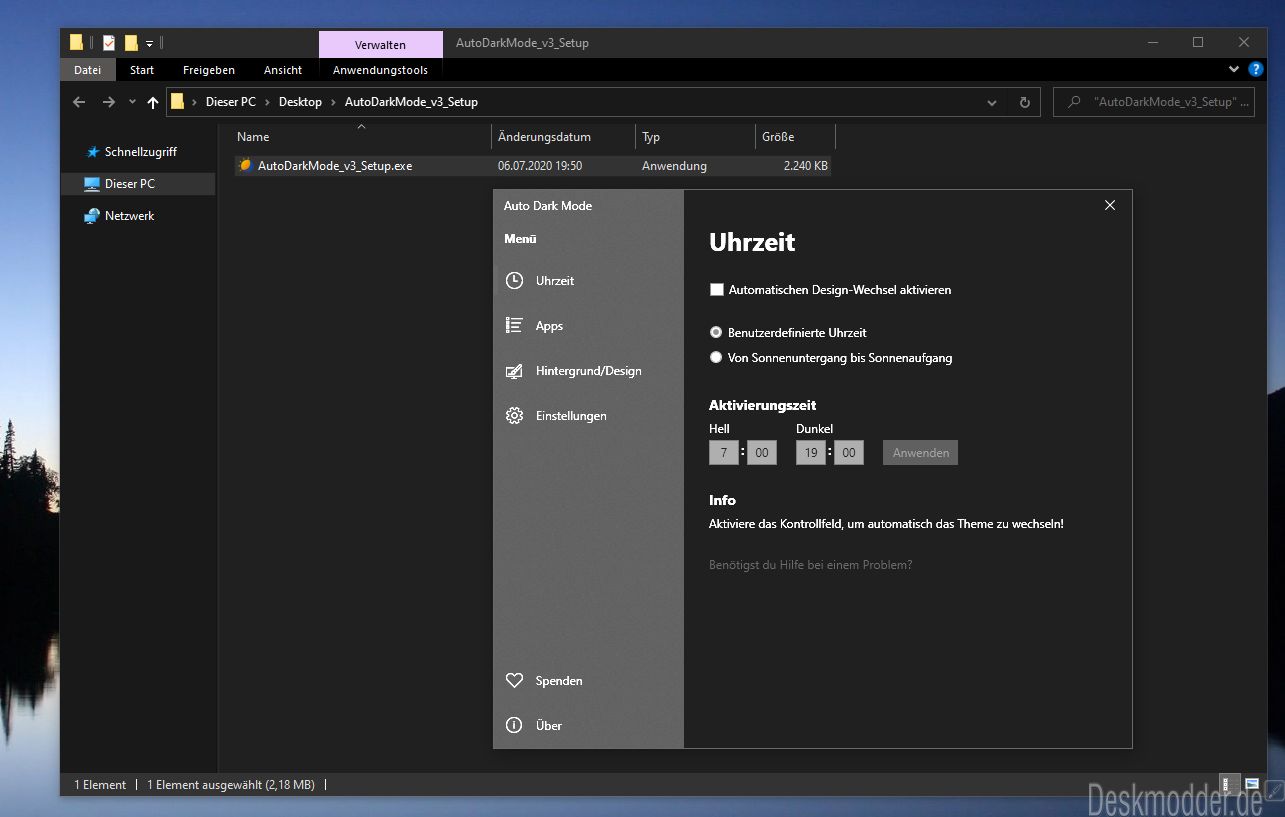
Task: Click the Spenden heart icon
Action: point(514,681)
